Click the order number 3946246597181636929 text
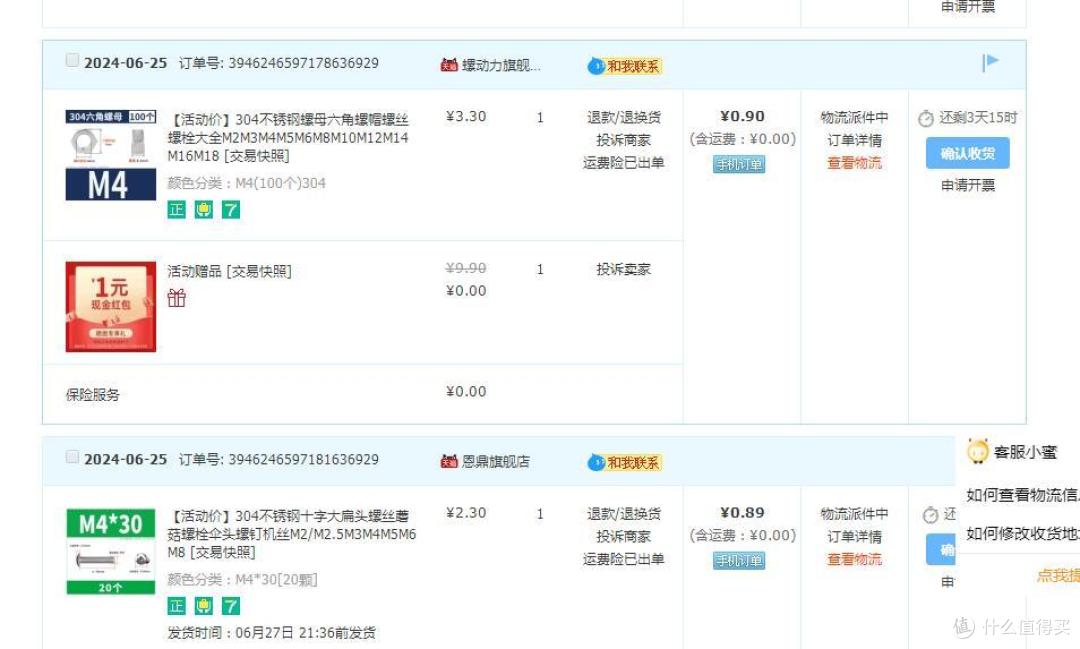 pyautogui.click(x=303, y=460)
